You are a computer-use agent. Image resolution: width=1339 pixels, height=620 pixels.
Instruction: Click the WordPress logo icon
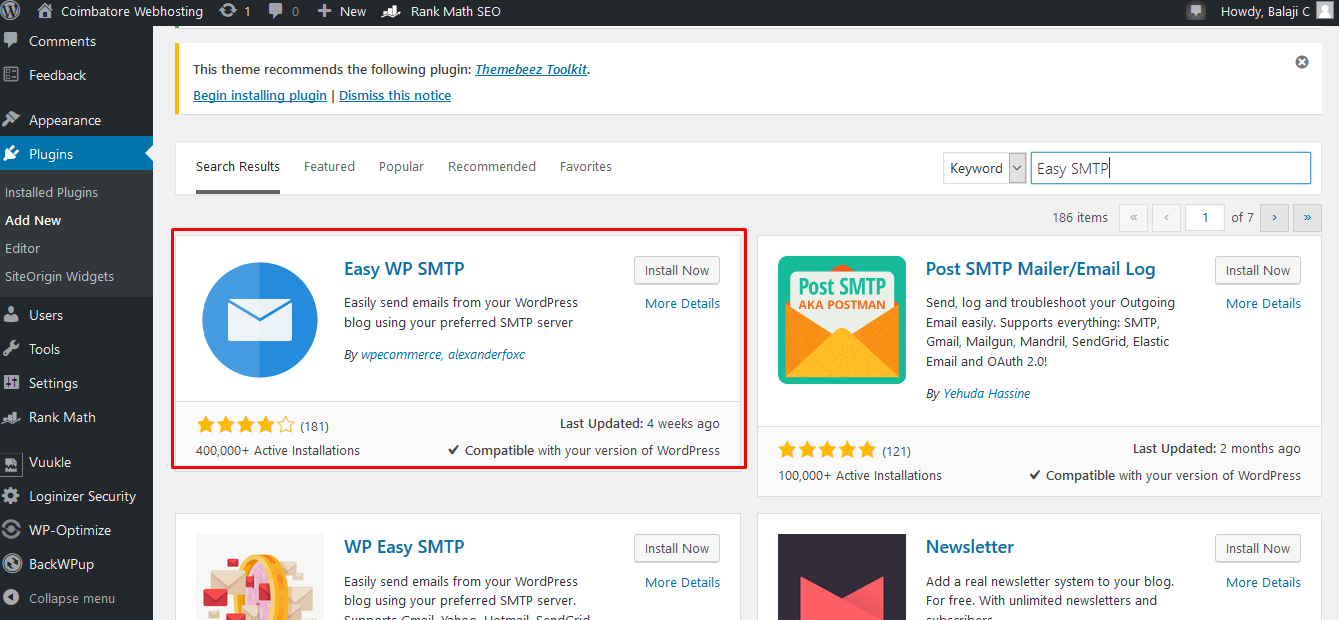click(x=12, y=11)
